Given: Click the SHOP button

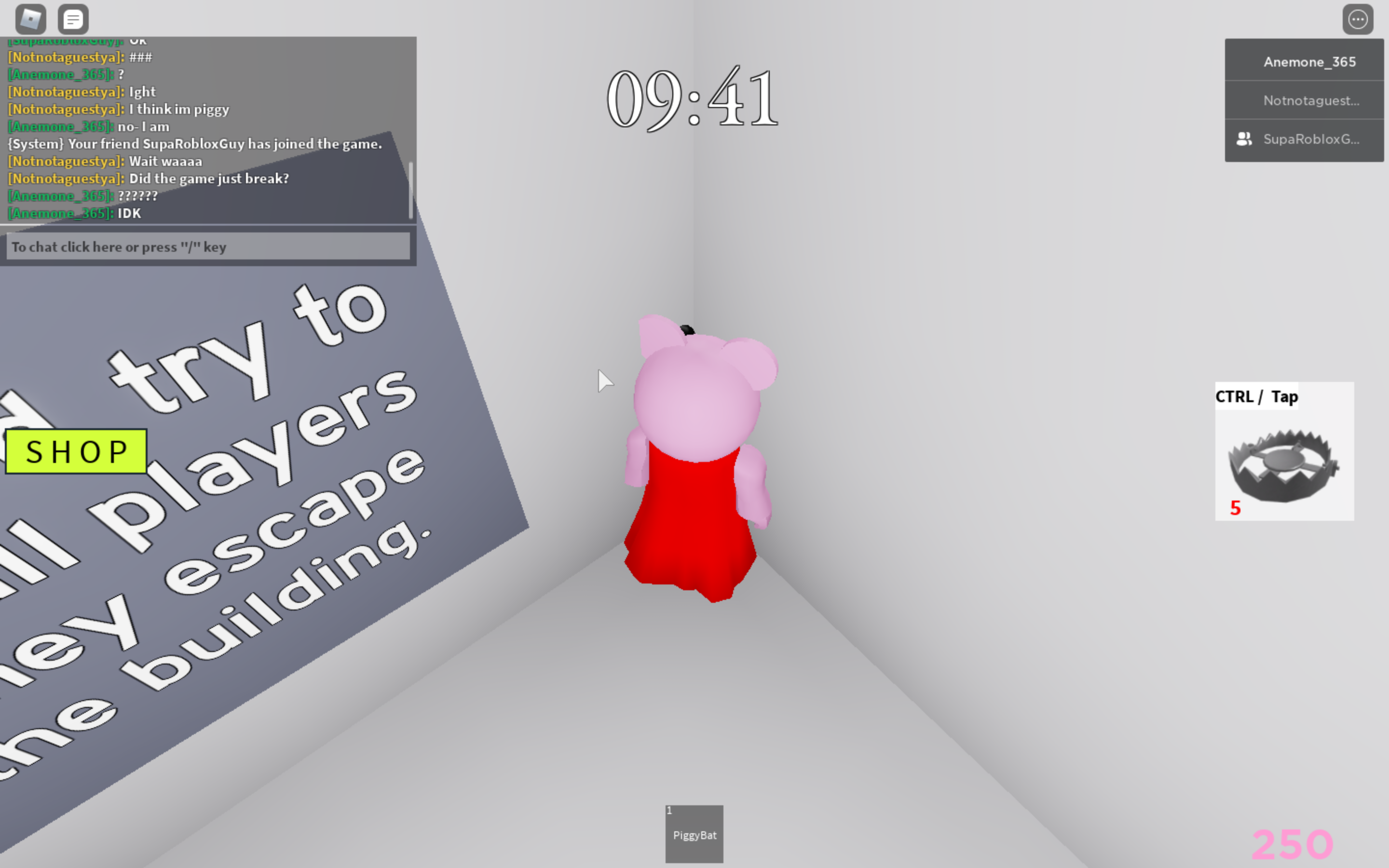Looking at the screenshot, I should click(78, 451).
